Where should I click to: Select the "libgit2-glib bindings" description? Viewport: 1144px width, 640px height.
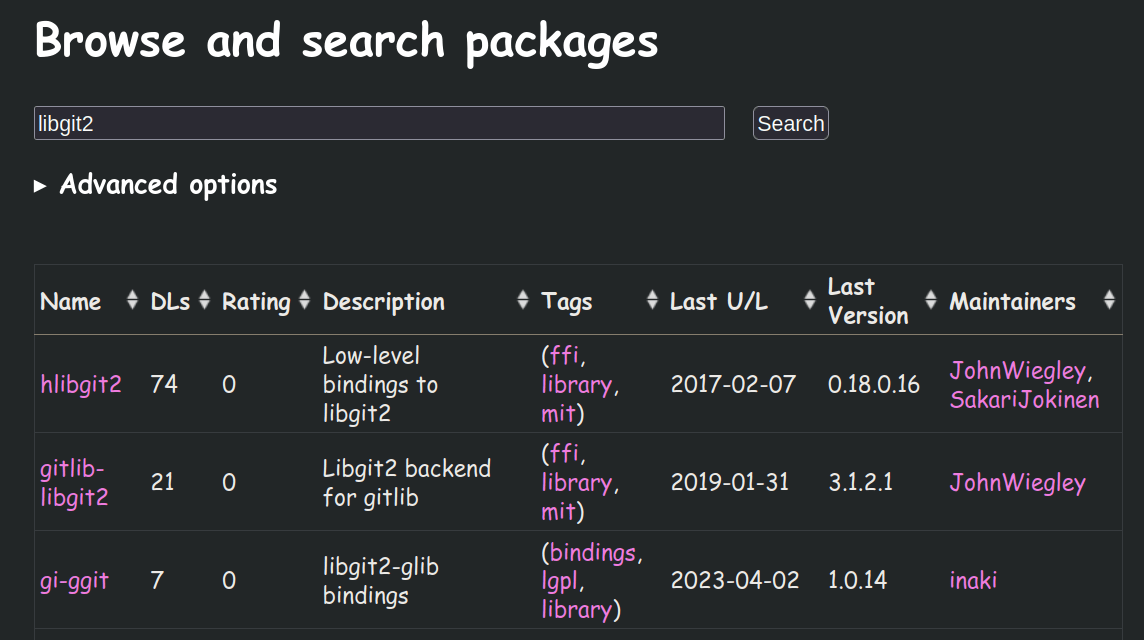tap(381, 581)
